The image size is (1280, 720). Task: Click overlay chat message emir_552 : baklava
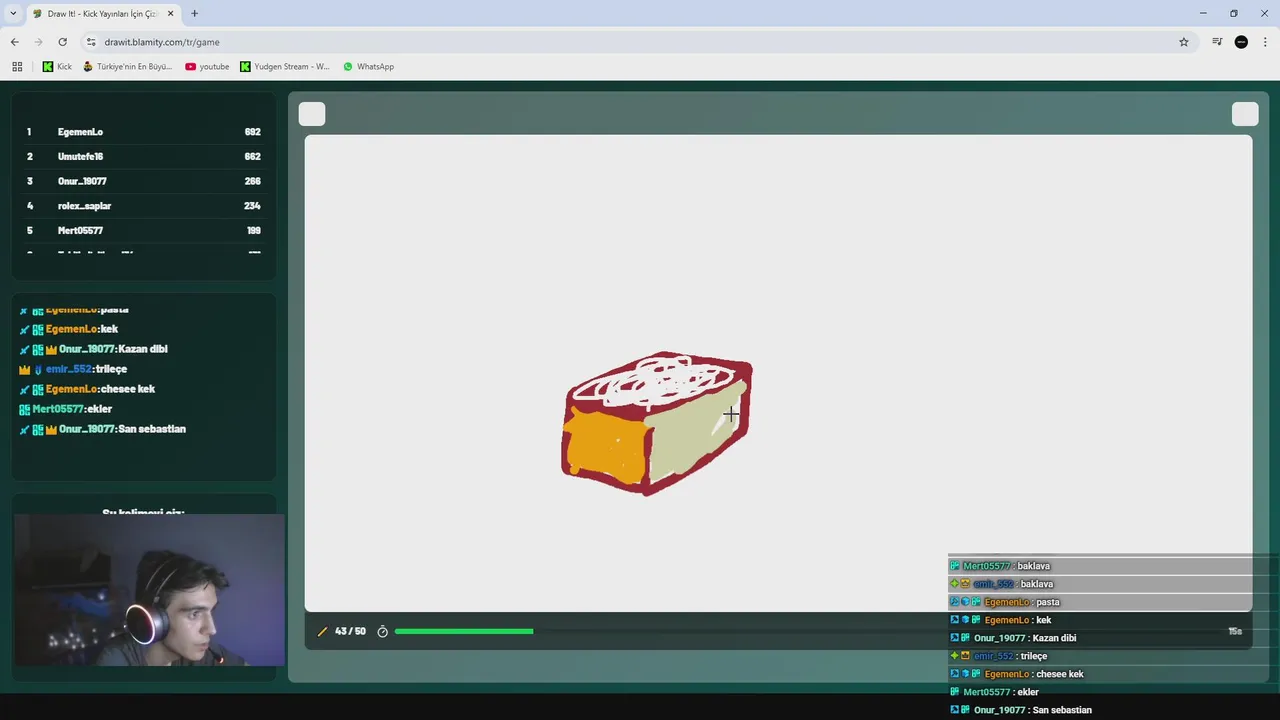point(1002,584)
